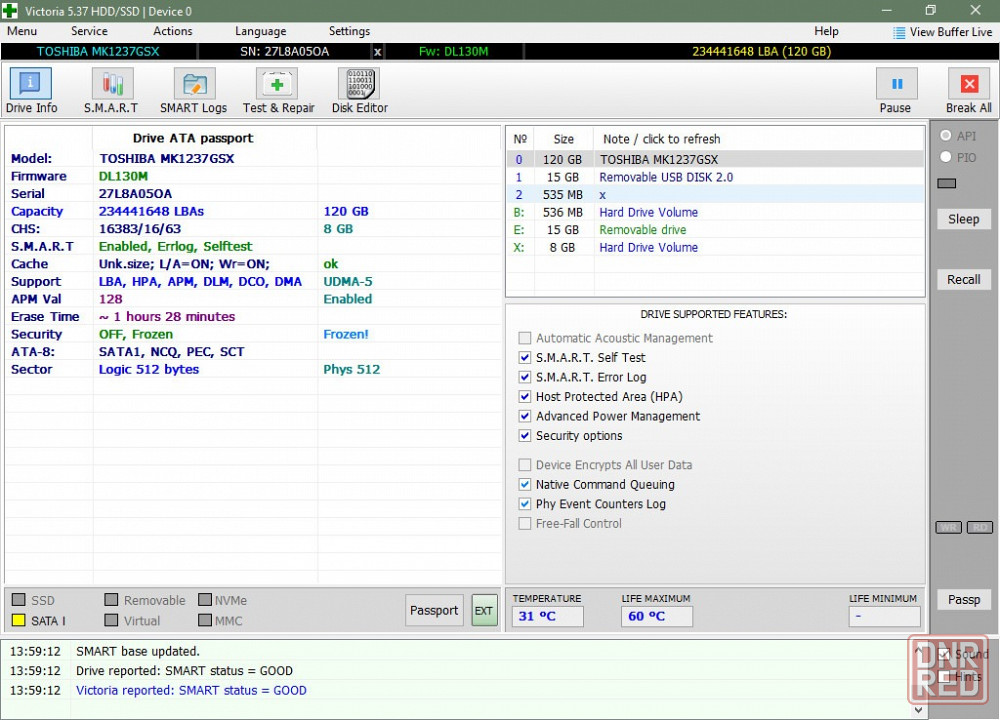Click the Victoria green cross app icon
1000x720 pixels.
click(x=10, y=11)
